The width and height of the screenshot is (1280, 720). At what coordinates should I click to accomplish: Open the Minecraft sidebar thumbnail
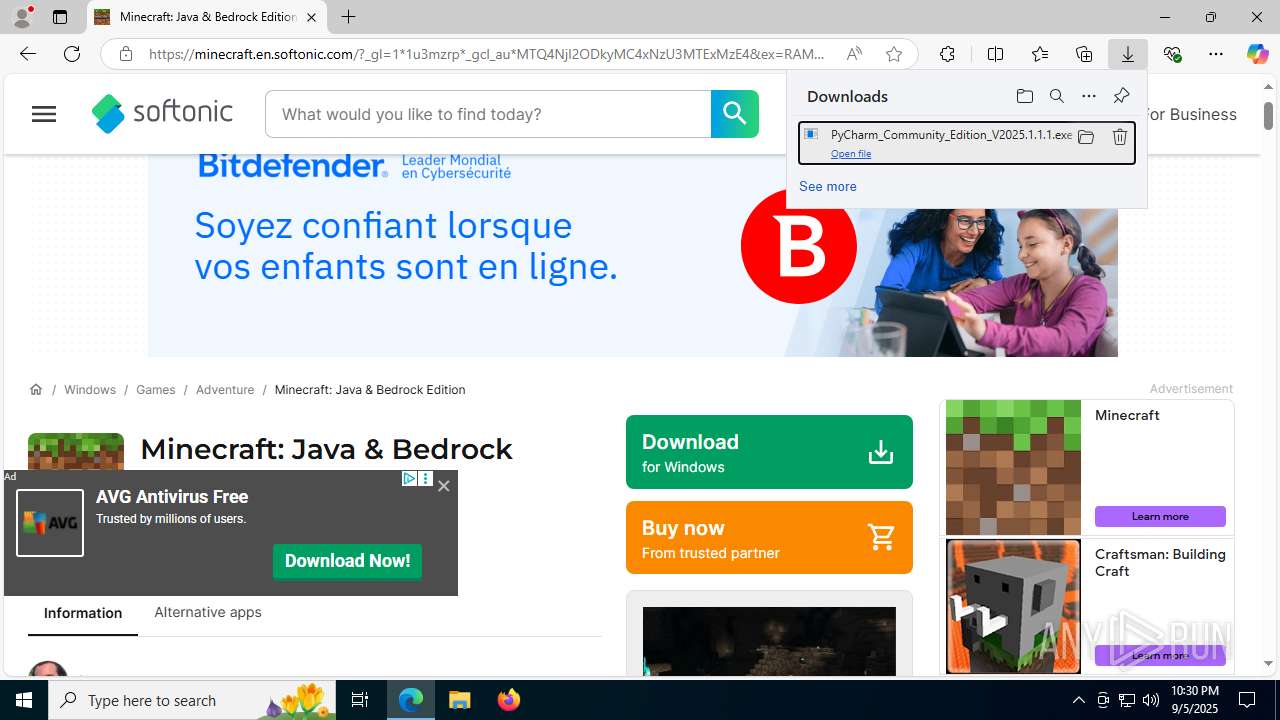[1013, 467]
